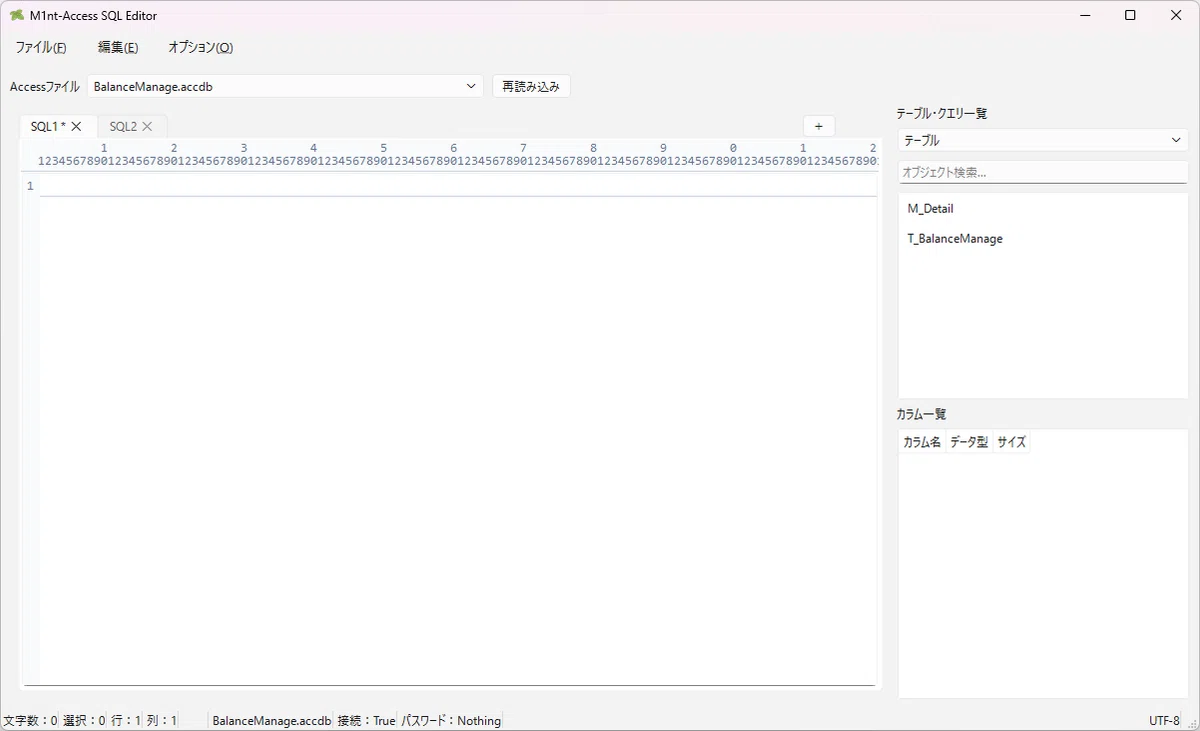The height and width of the screenshot is (731, 1200).
Task: Open the オプション(O) menu
Action: (200, 47)
